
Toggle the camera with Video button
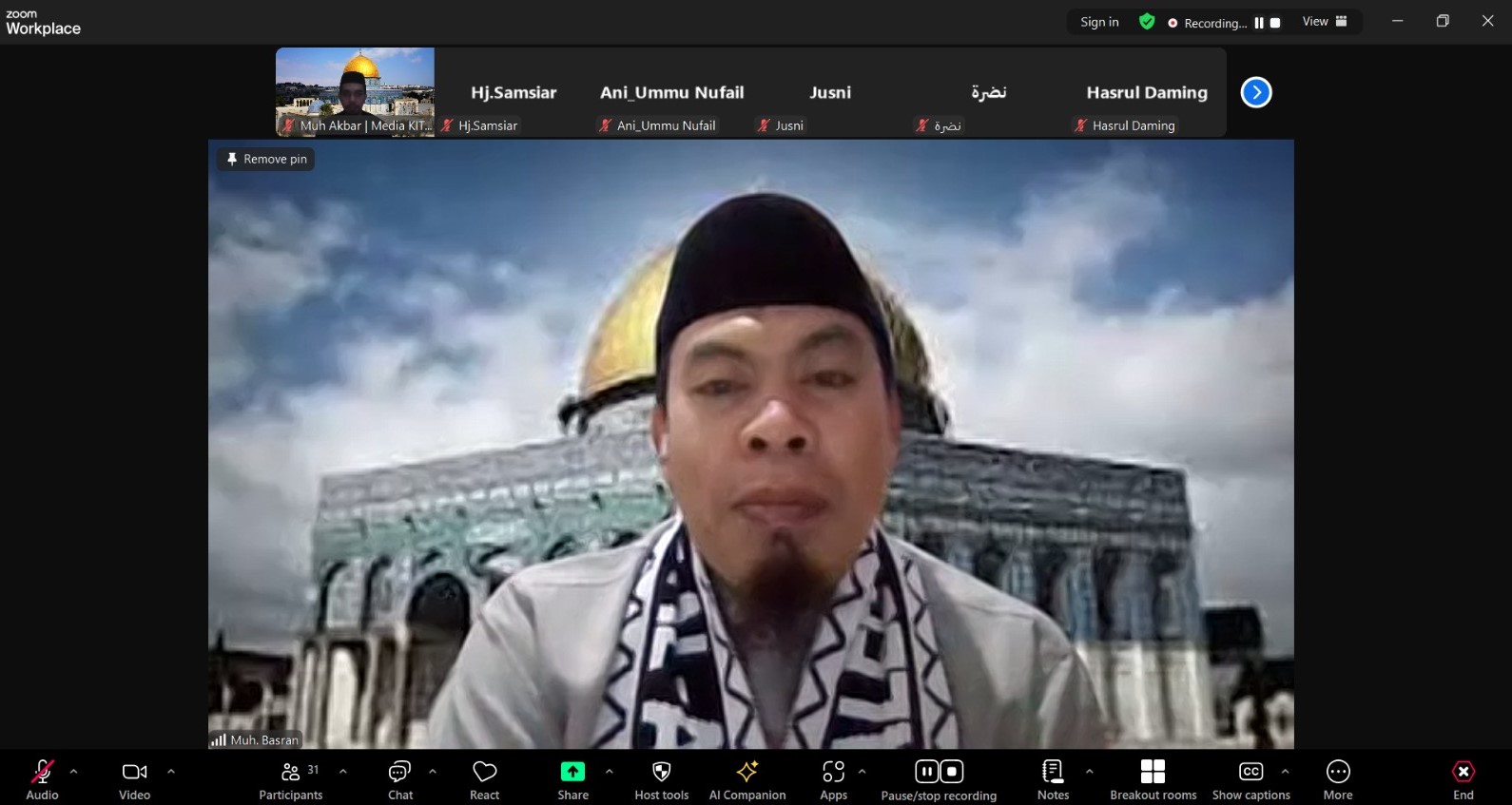tap(134, 778)
